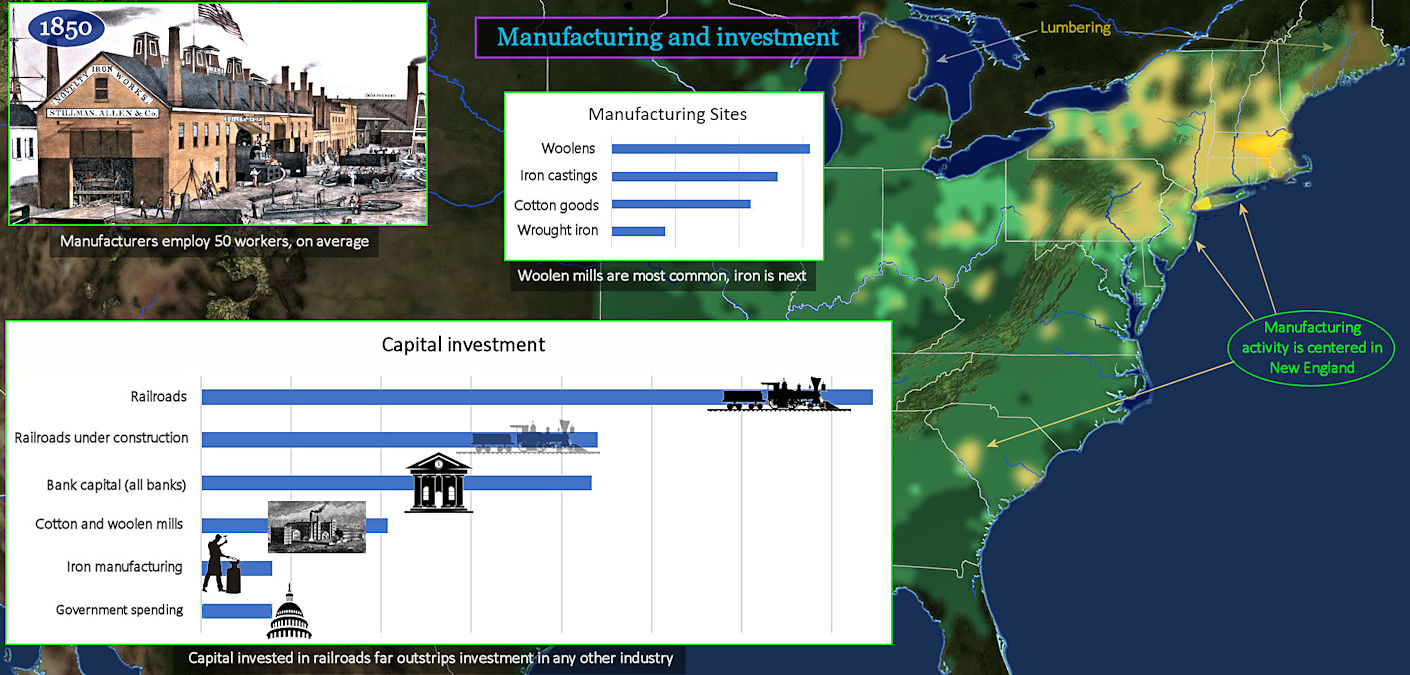Click the bank building icon
This screenshot has width=1410, height=675.
(x=438, y=482)
